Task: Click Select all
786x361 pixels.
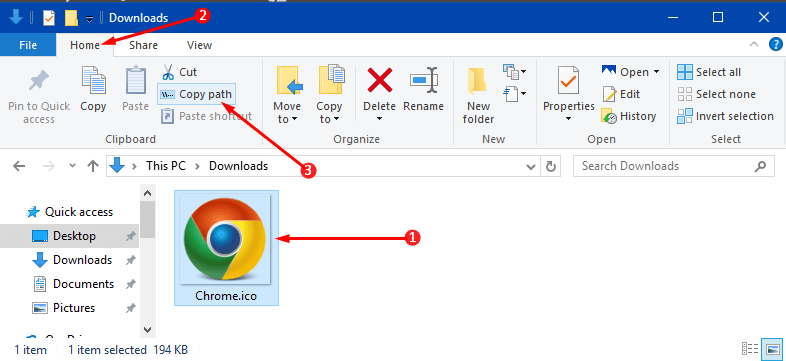Action: 709,72
